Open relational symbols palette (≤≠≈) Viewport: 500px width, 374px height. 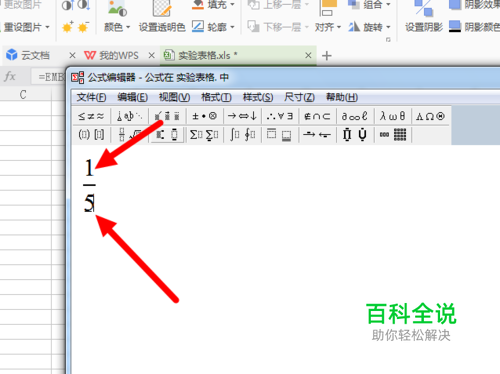(91, 116)
